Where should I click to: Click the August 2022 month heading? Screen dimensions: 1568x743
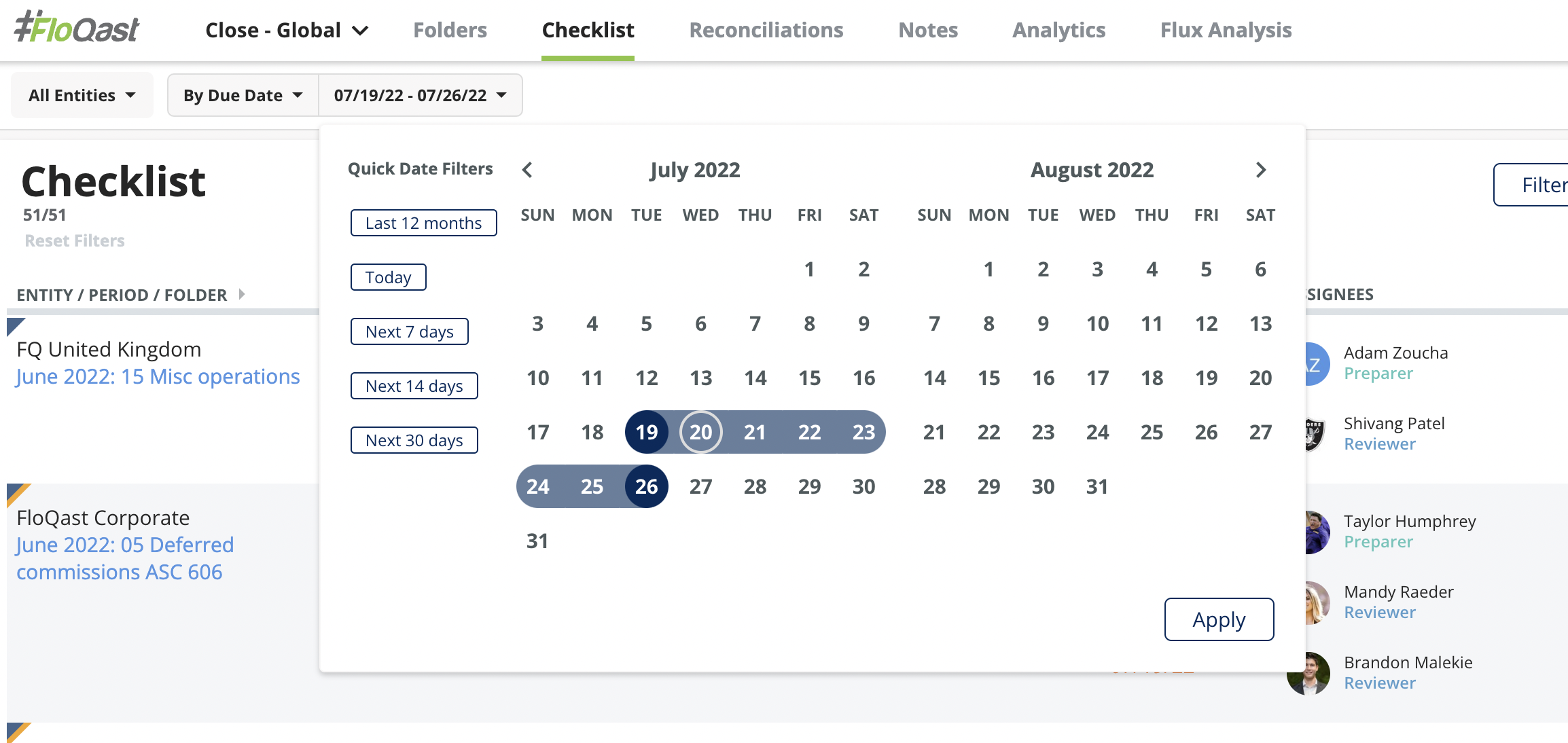1092,170
